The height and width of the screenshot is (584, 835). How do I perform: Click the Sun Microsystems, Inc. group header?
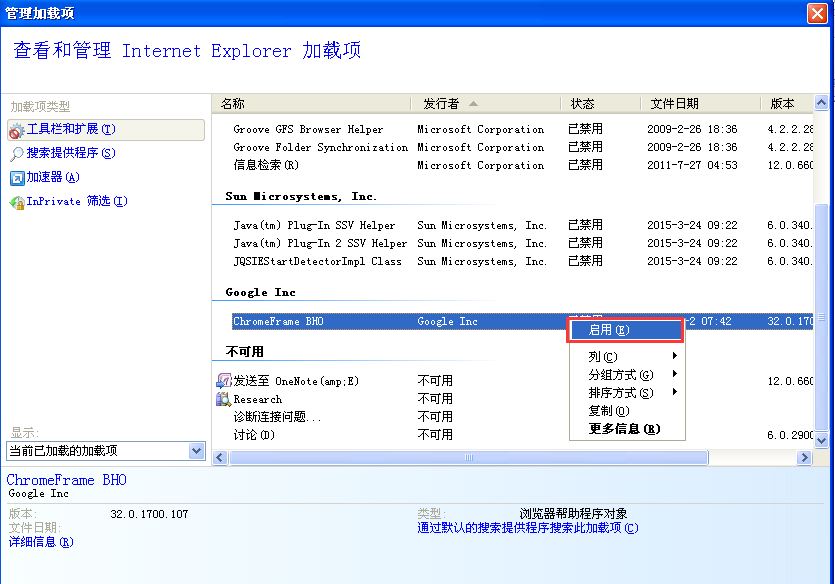pyautogui.click(x=301, y=196)
